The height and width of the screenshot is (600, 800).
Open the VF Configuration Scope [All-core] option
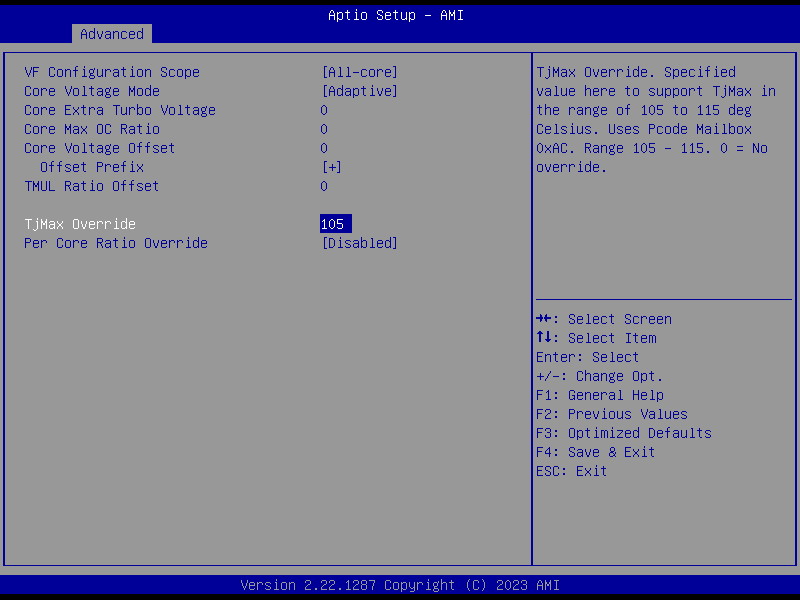360,72
